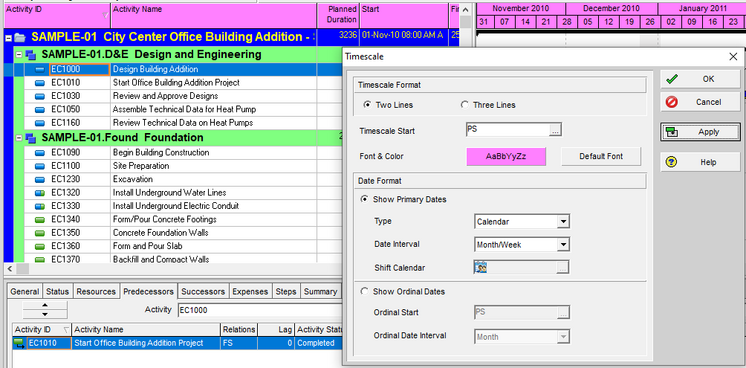Close the Timescale dialog

(x=733, y=57)
